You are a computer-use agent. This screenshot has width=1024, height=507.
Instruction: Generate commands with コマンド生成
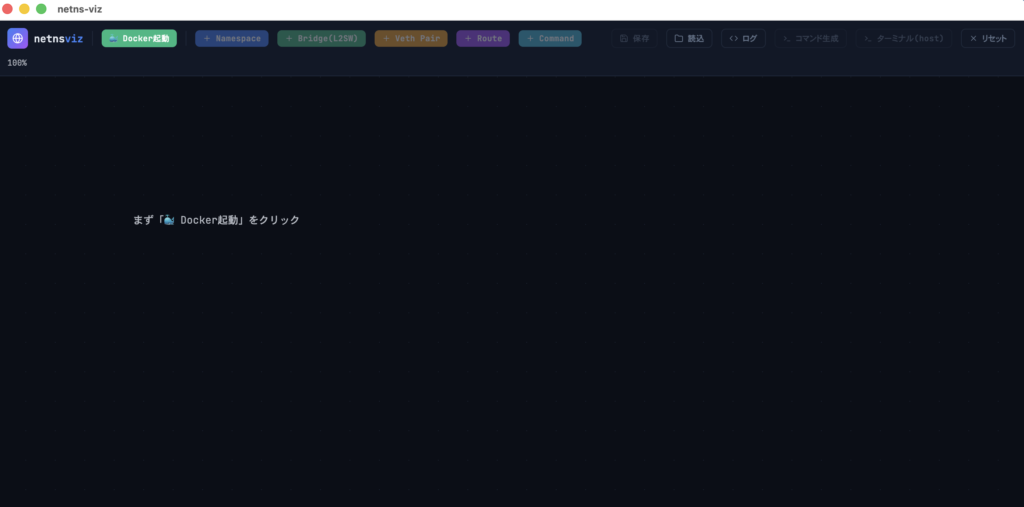coord(811,38)
